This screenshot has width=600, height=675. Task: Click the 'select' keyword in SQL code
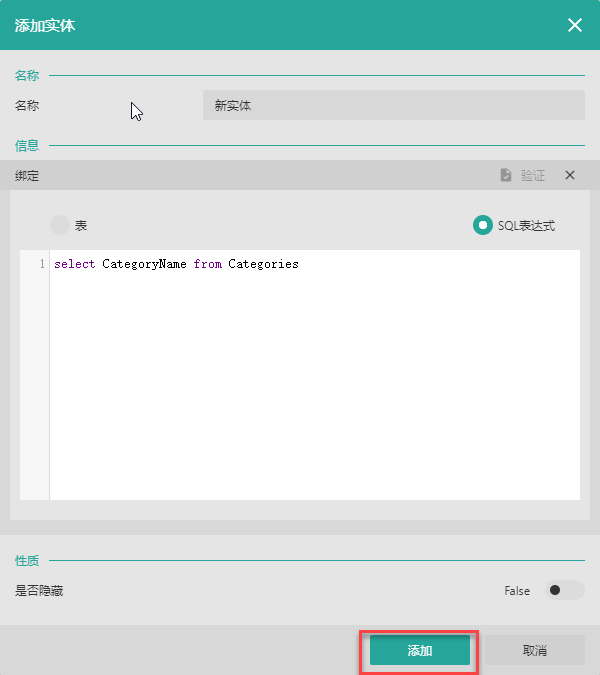[75, 264]
